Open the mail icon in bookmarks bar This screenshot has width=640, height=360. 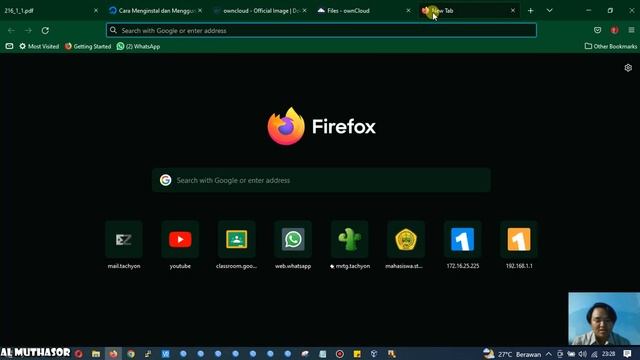pos(9,46)
